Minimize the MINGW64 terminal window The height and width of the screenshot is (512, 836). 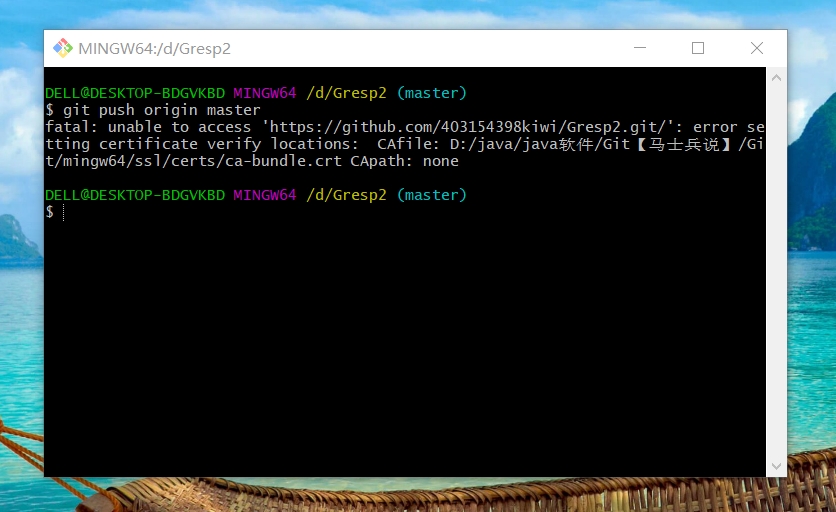click(x=640, y=48)
